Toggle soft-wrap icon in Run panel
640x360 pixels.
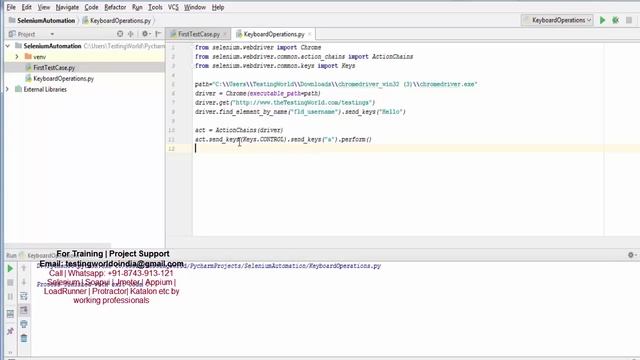(x=24, y=296)
